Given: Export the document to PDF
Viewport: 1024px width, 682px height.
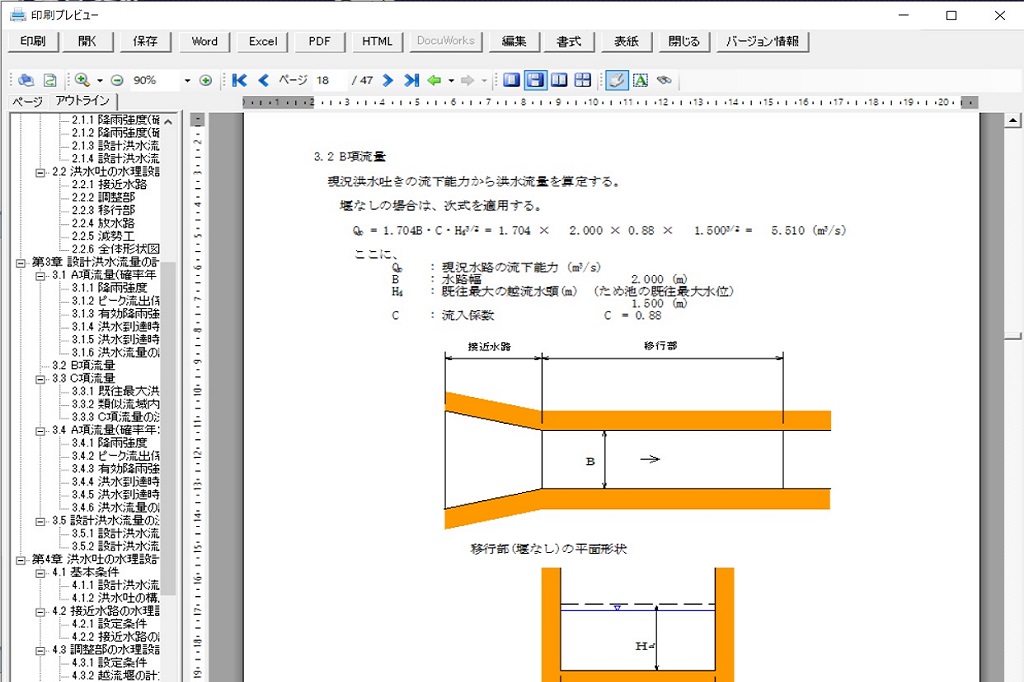Looking at the screenshot, I should 319,41.
